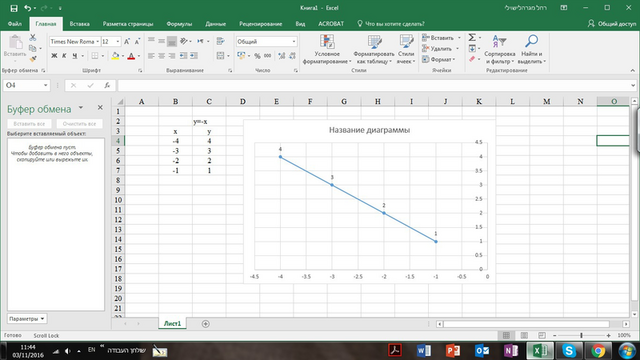Click the Очистить все button
This screenshot has width=640, height=360.
click(x=80, y=124)
